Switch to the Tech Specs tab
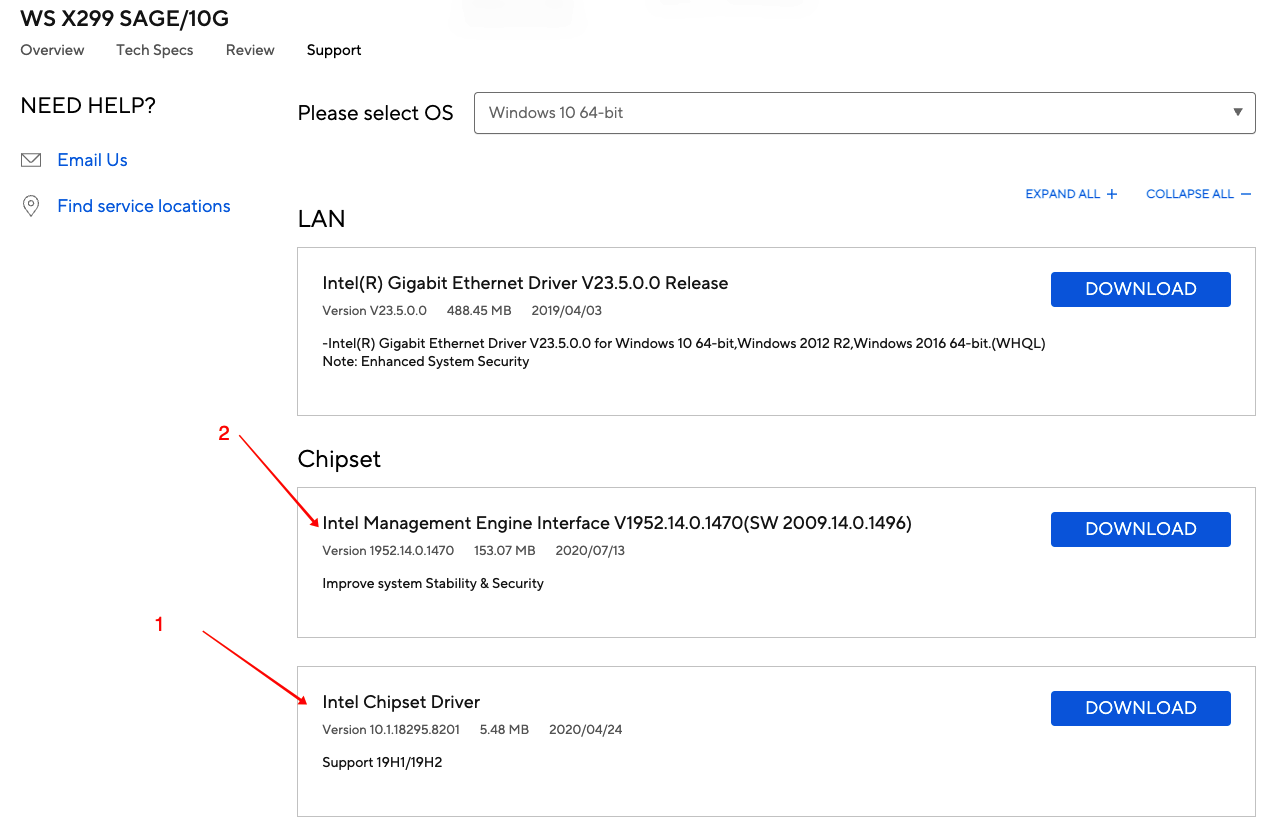Image resolution: width=1263 pixels, height=820 pixels. click(155, 50)
